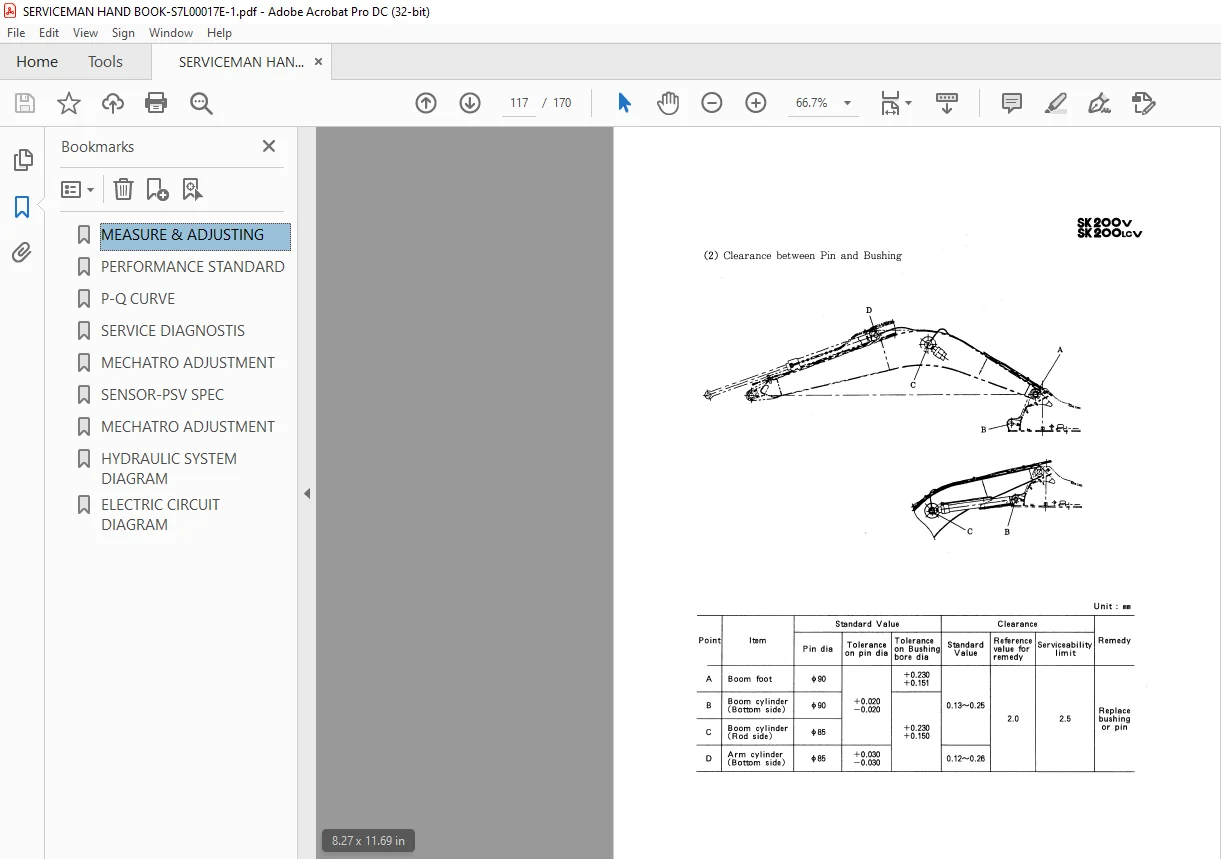Delete selected bookmark trash icon
Image resolution: width=1221 pixels, height=859 pixels.
pos(123,189)
